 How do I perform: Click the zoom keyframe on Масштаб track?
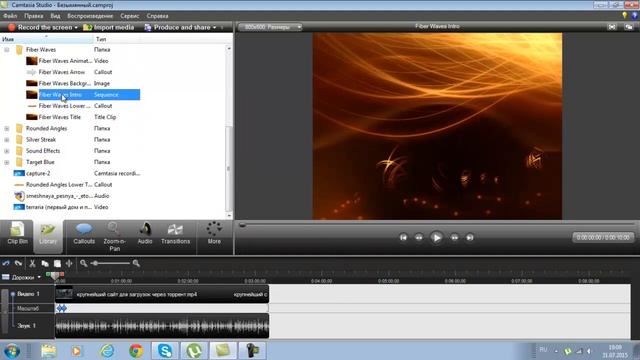pos(62,309)
